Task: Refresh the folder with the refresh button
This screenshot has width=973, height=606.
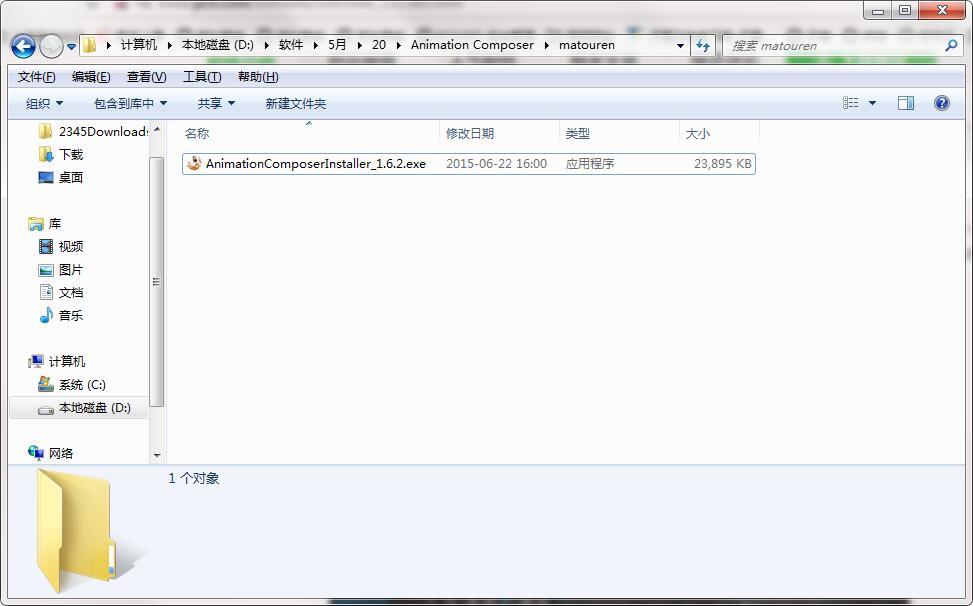Action: click(x=703, y=45)
